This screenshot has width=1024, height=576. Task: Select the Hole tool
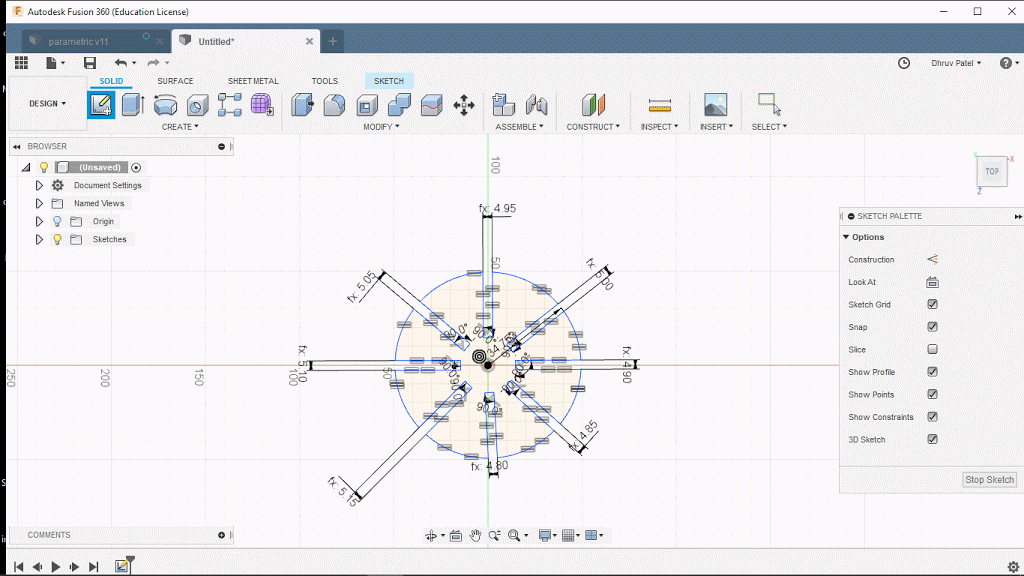pos(197,105)
